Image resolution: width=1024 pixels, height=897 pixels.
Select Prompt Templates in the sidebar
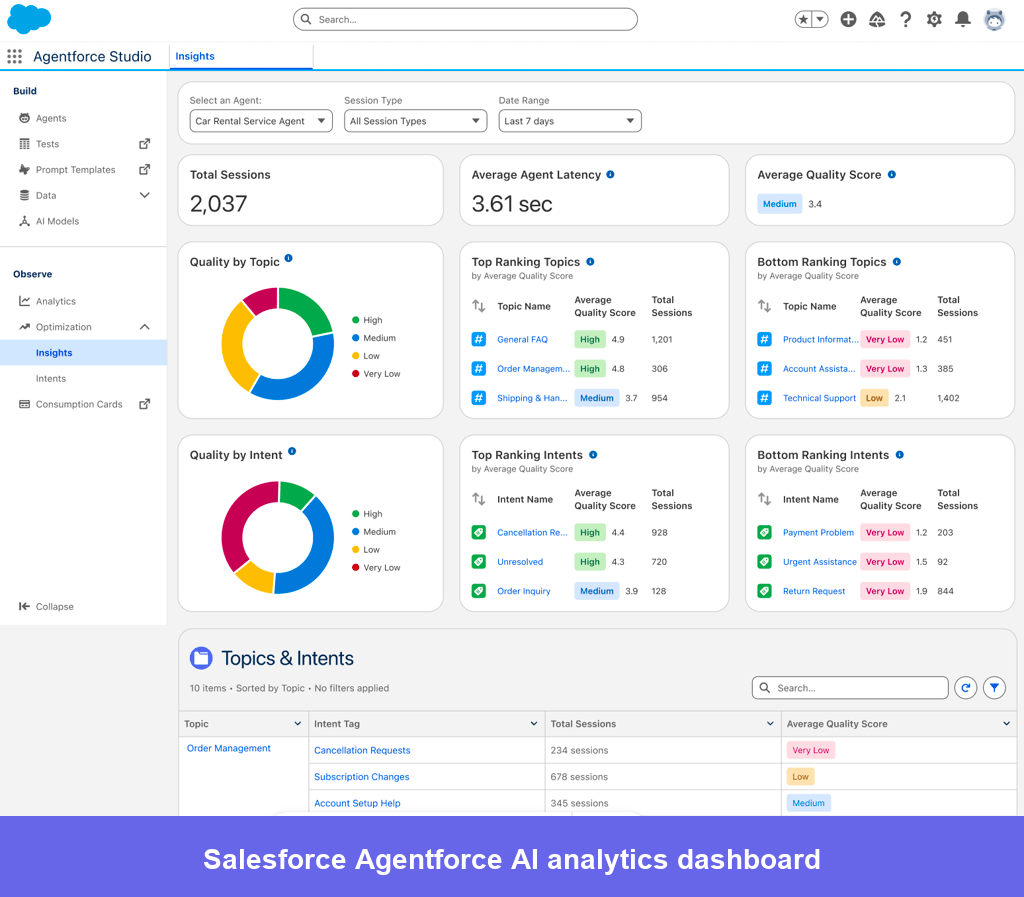click(75, 169)
